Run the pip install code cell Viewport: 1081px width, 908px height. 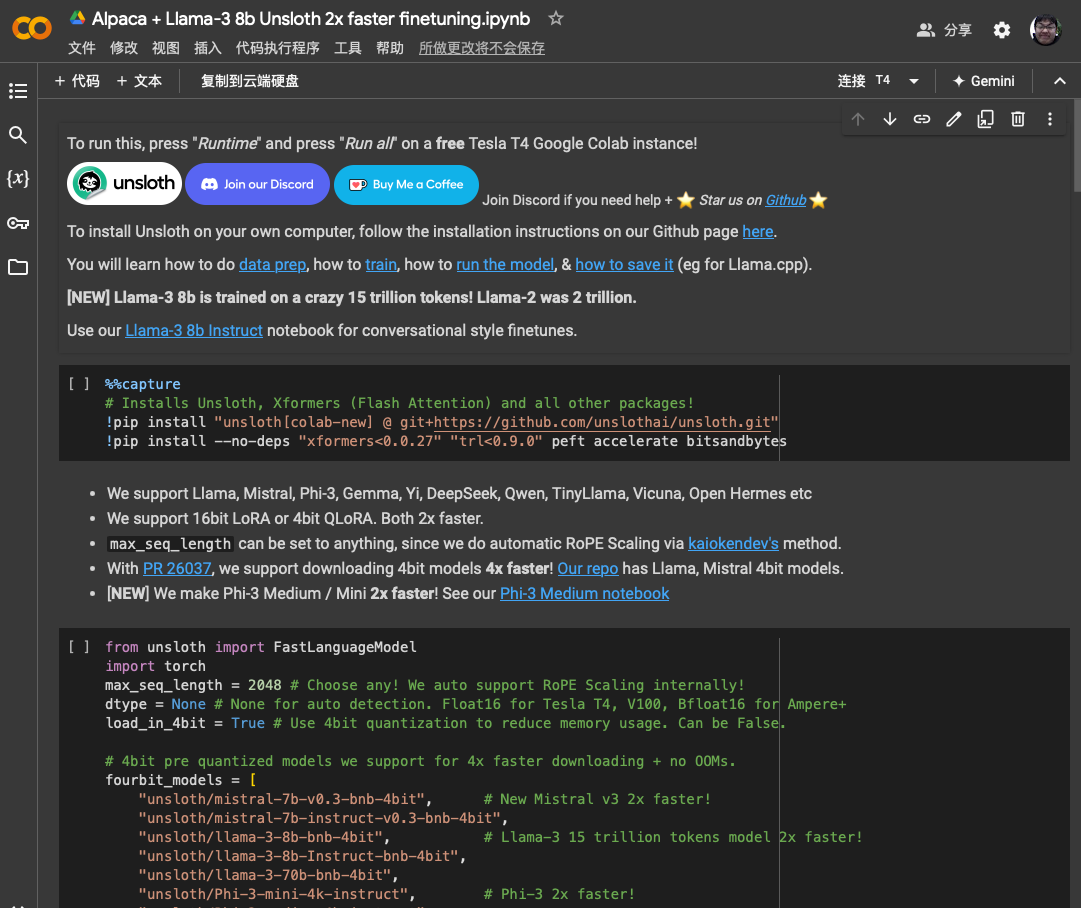pyautogui.click(x=79, y=384)
